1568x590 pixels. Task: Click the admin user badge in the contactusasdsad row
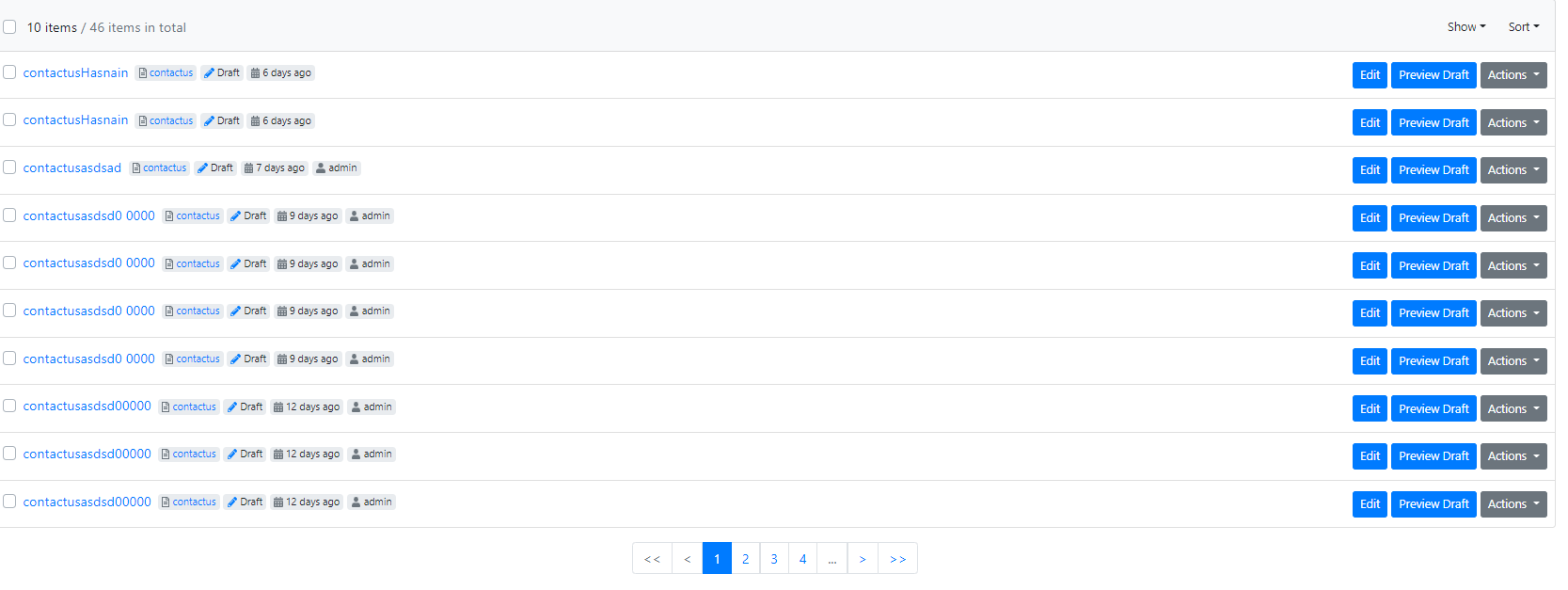click(337, 168)
